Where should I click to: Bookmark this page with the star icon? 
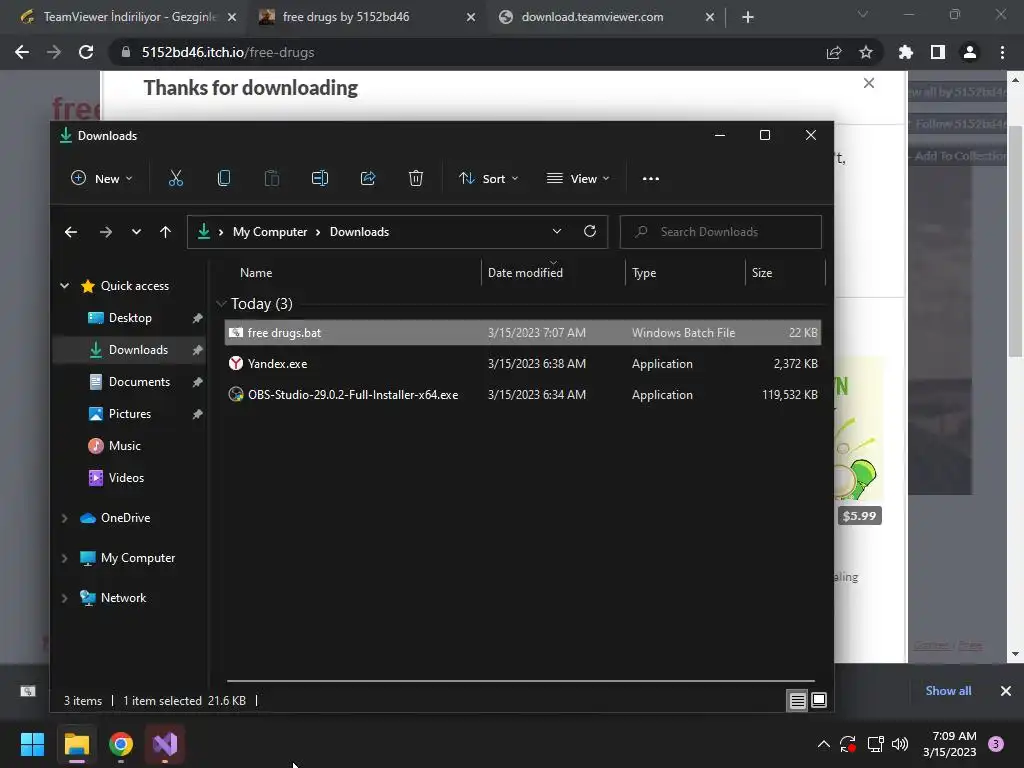click(866, 52)
